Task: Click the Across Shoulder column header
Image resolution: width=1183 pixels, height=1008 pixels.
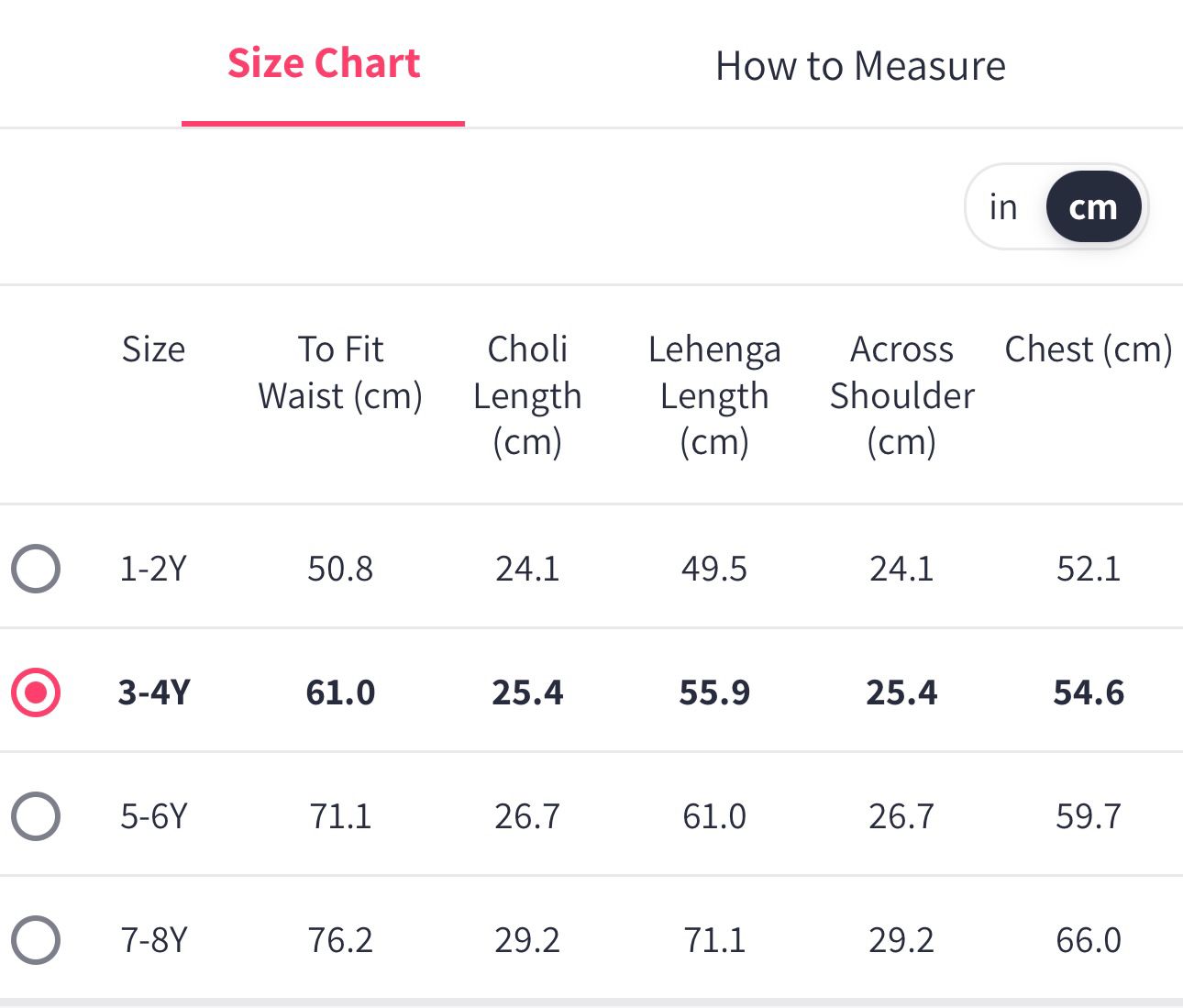Action: click(x=901, y=395)
